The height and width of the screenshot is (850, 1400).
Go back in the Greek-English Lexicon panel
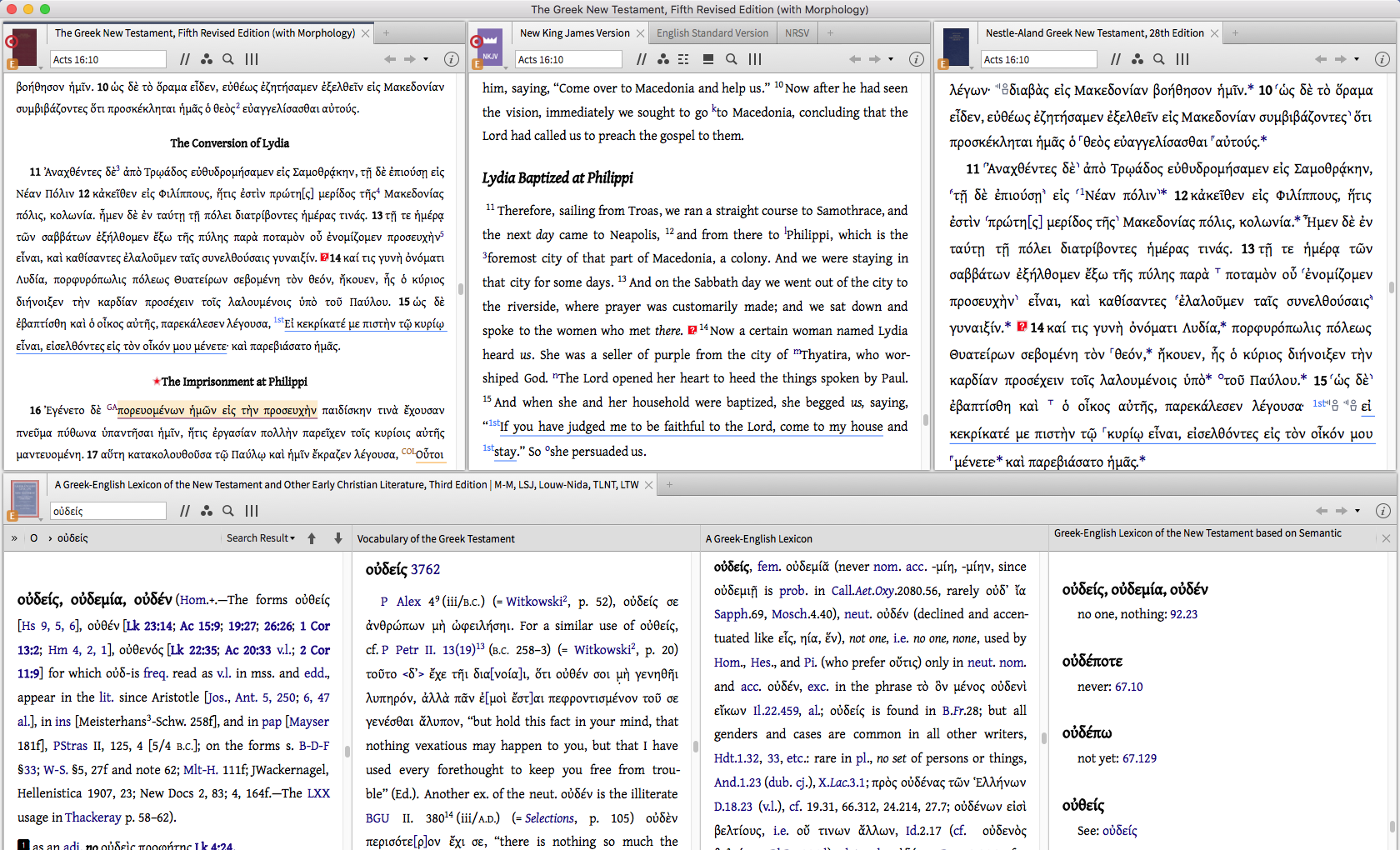[x=1321, y=511]
